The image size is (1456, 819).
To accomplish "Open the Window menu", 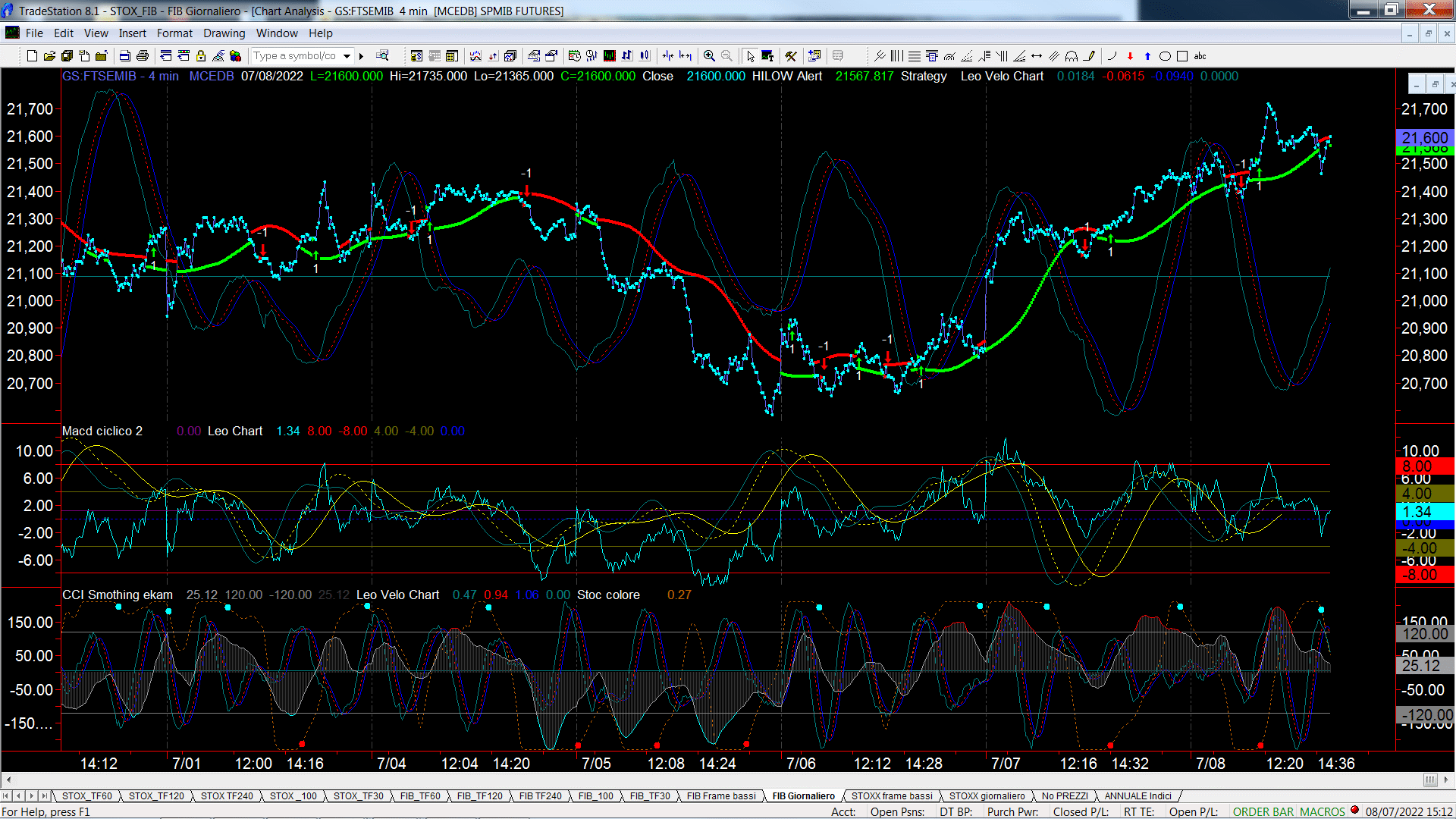I will tap(277, 33).
